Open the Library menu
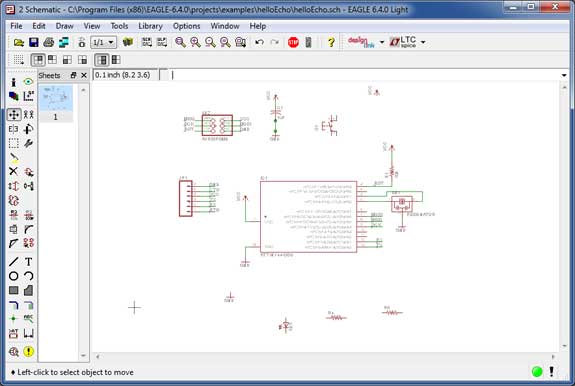This screenshot has width=575, height=386. click(150, 26)
